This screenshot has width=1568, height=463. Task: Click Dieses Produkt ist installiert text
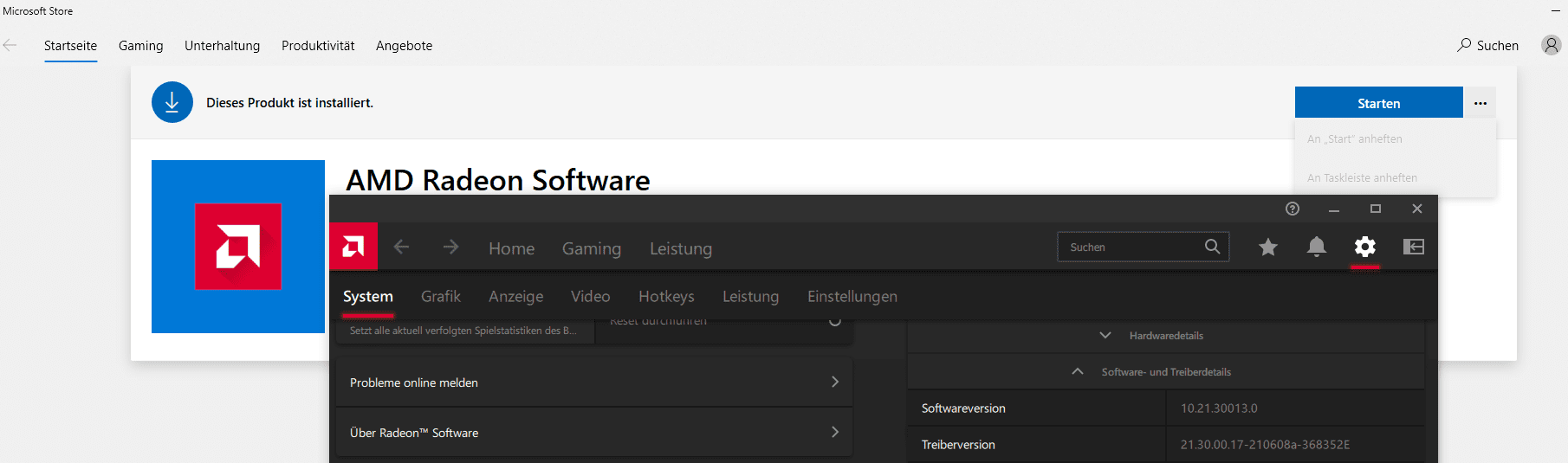289,103
